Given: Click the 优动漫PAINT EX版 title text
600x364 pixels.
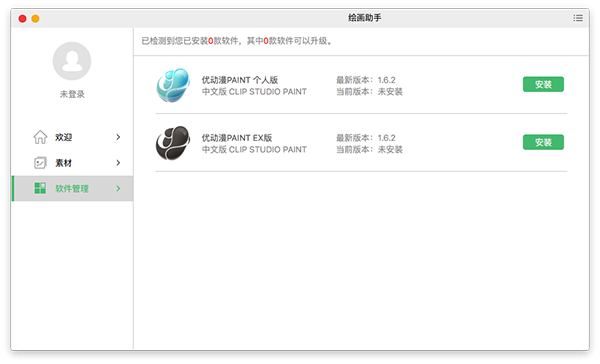Looking at the screenshot, I should coord(237,138).
